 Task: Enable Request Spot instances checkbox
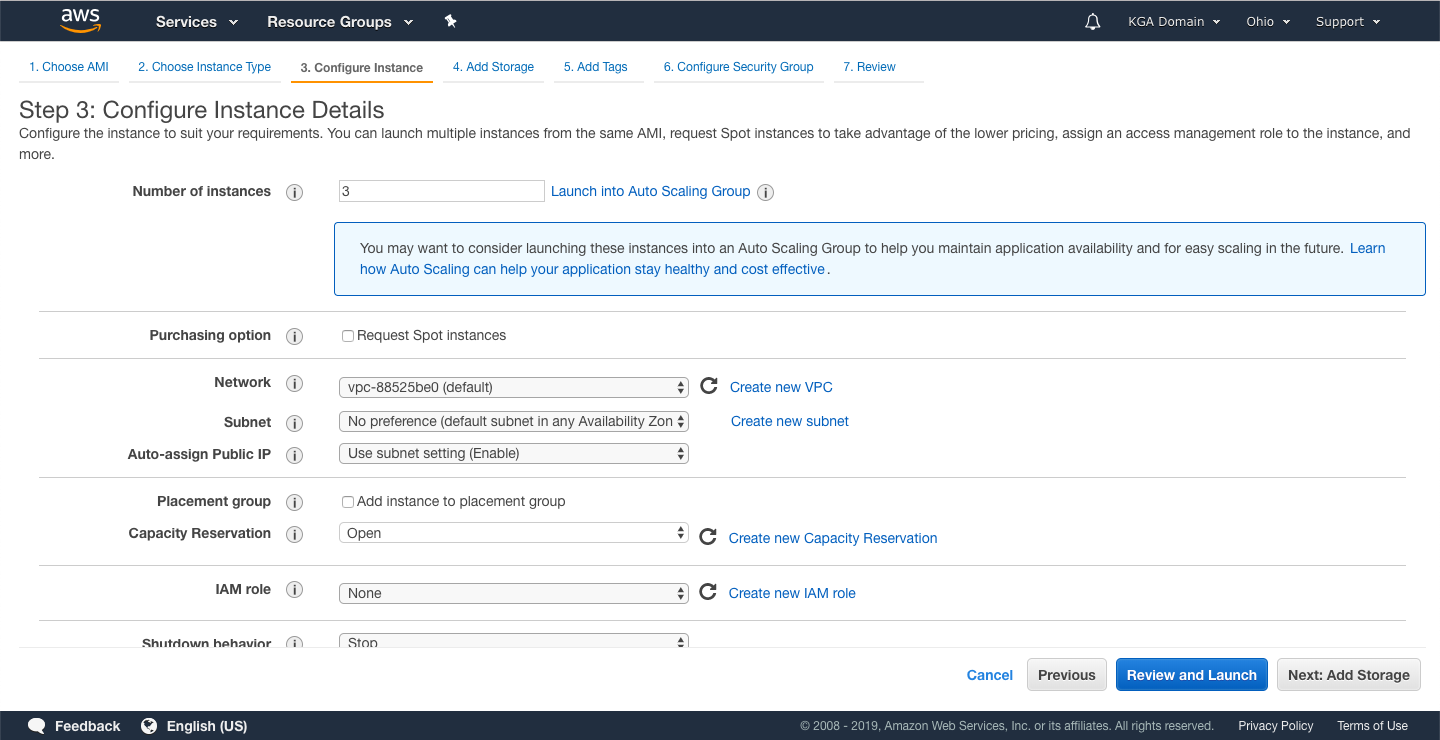[x=348, y=336]
